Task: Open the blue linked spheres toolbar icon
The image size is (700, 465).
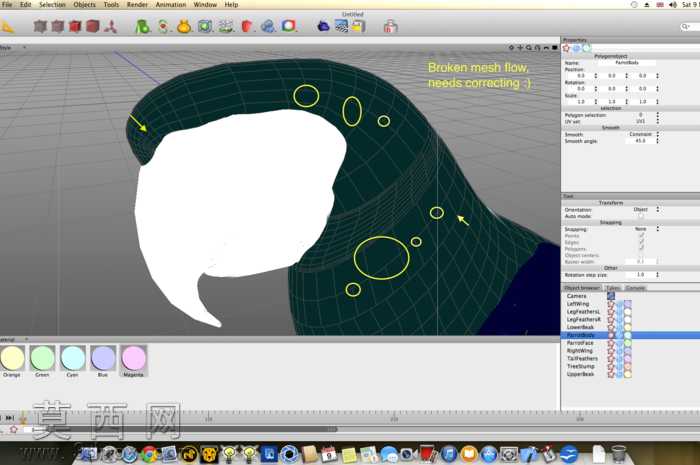Action: [x=268, y=26]
